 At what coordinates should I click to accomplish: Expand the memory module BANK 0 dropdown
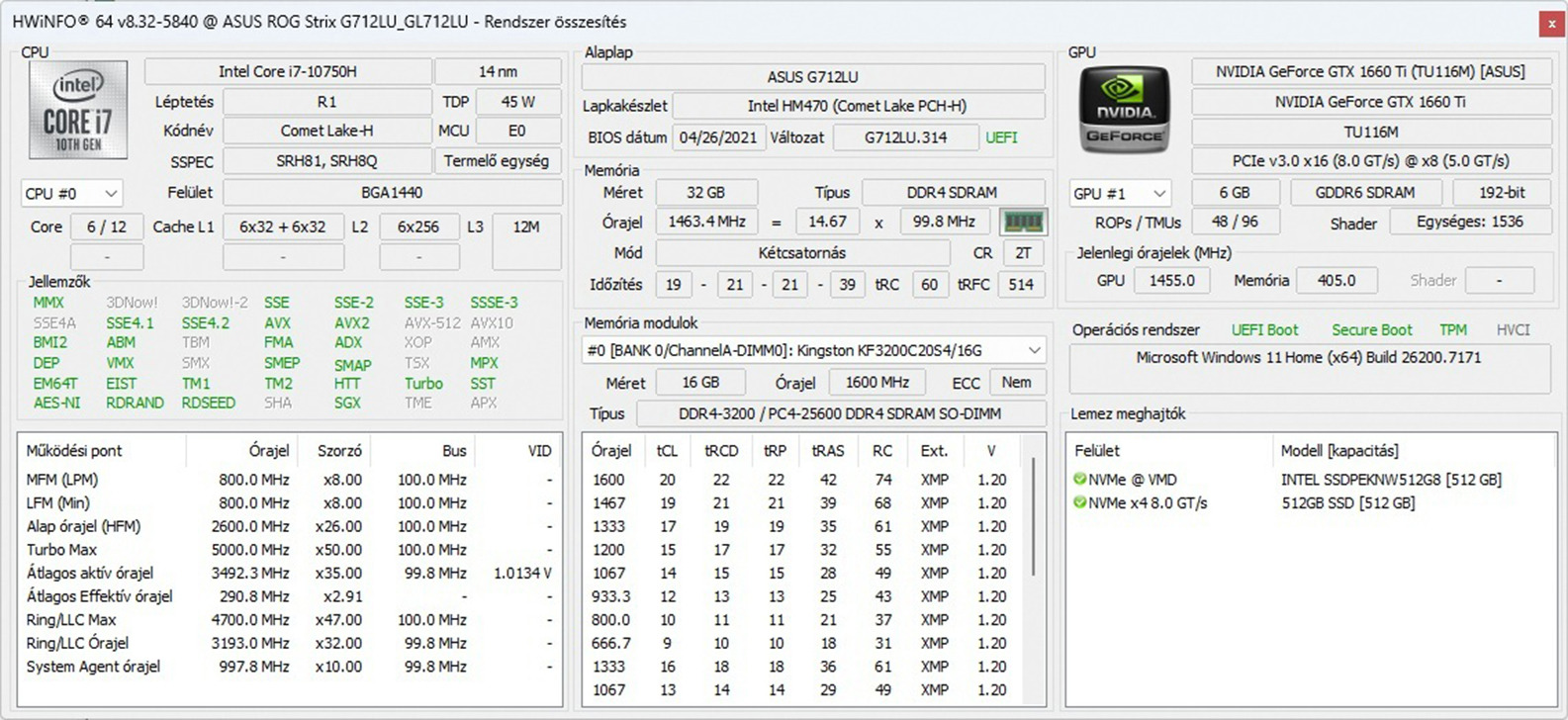click(x=813, y=350)
